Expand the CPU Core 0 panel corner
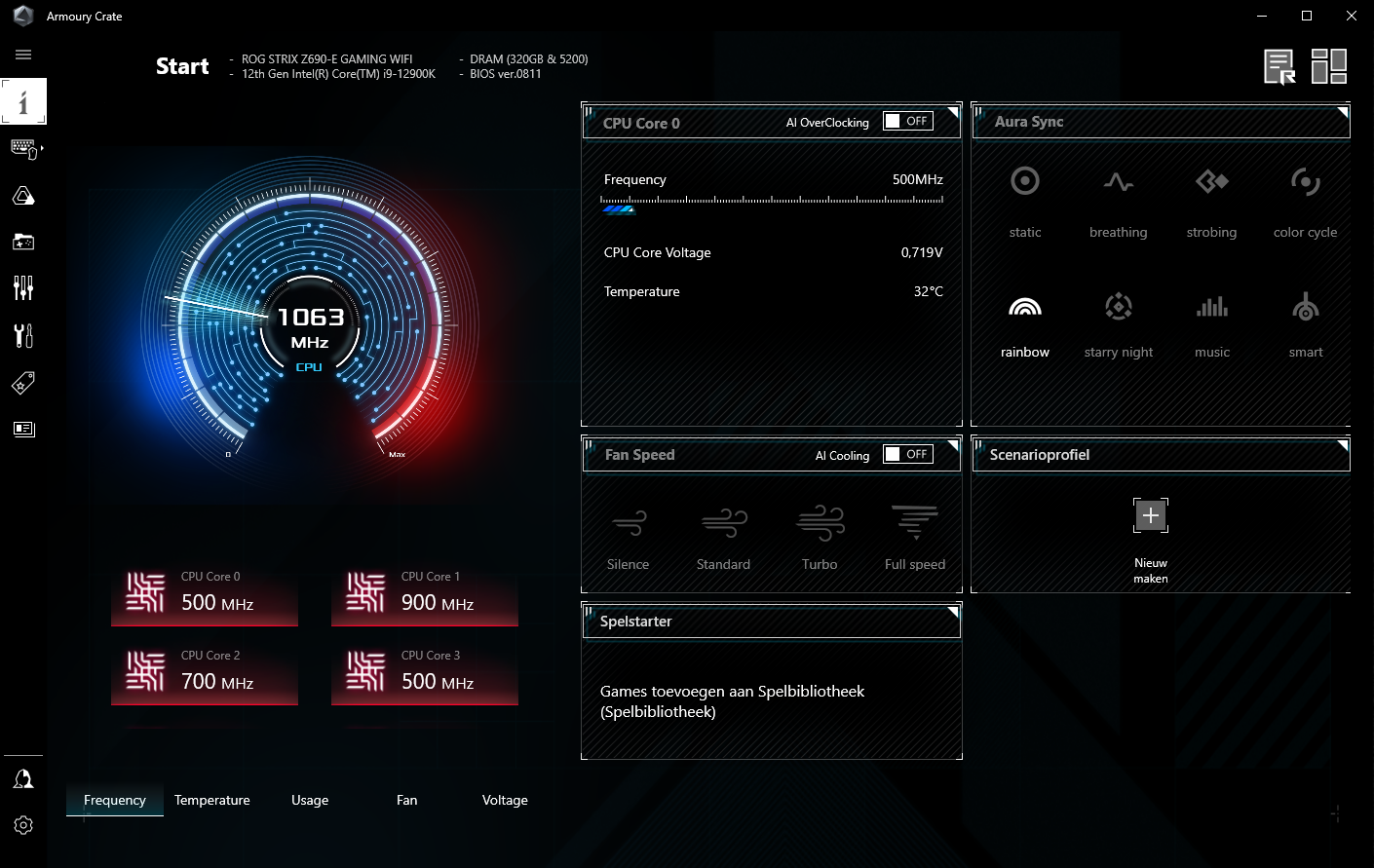Screen dimensions: 1374x868 [953, 114]
